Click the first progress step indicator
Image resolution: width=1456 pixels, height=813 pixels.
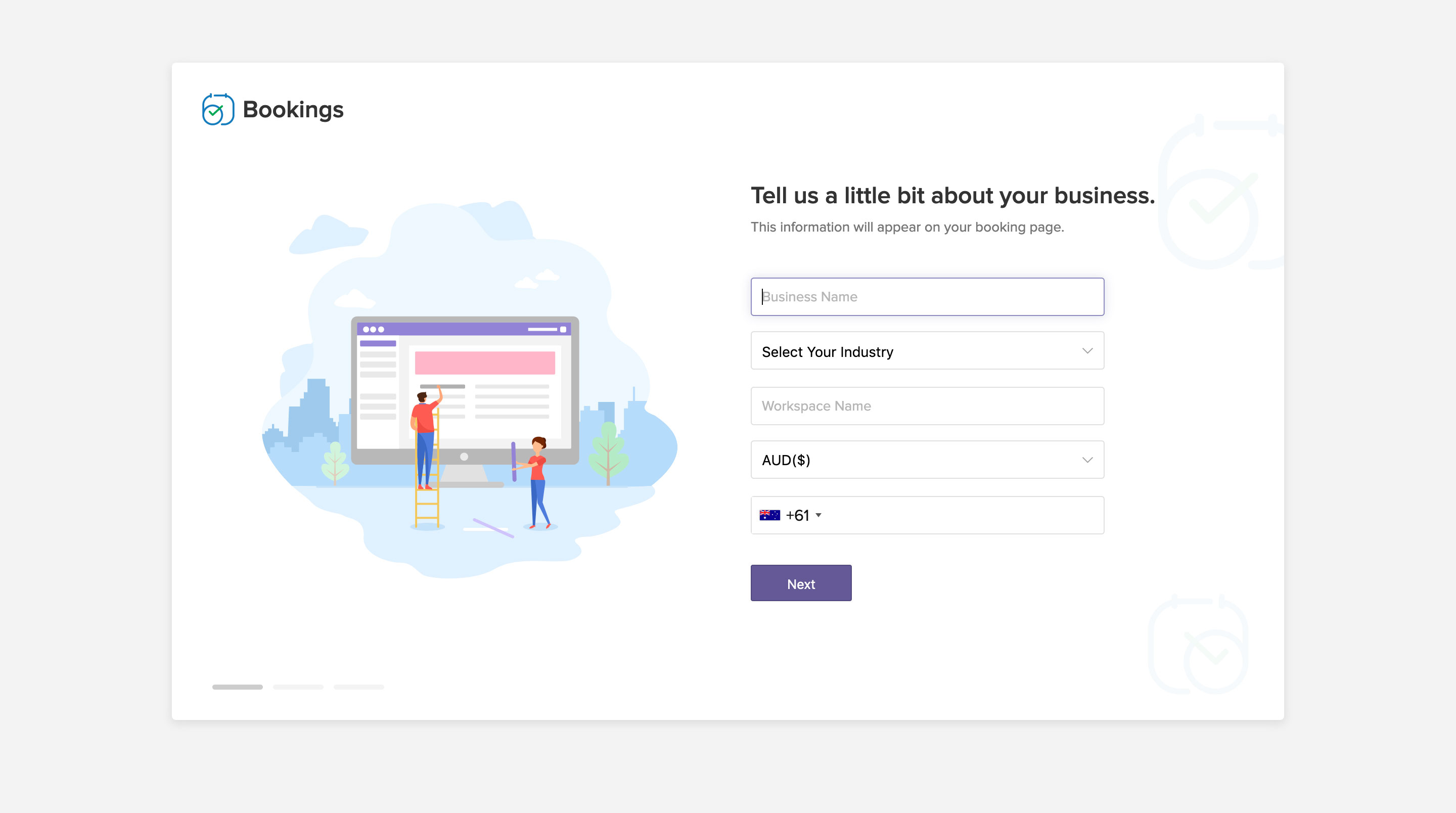pos(238,687)
